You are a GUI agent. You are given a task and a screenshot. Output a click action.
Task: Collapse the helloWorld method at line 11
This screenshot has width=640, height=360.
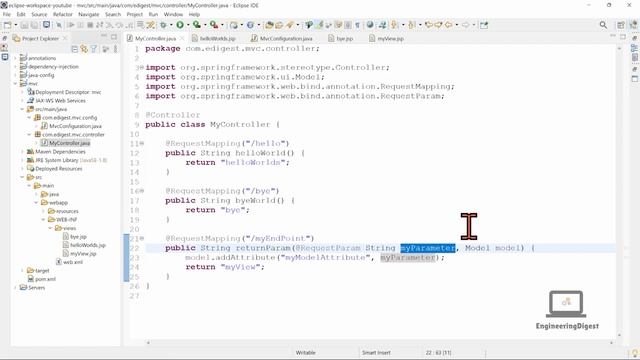[142, 143]
